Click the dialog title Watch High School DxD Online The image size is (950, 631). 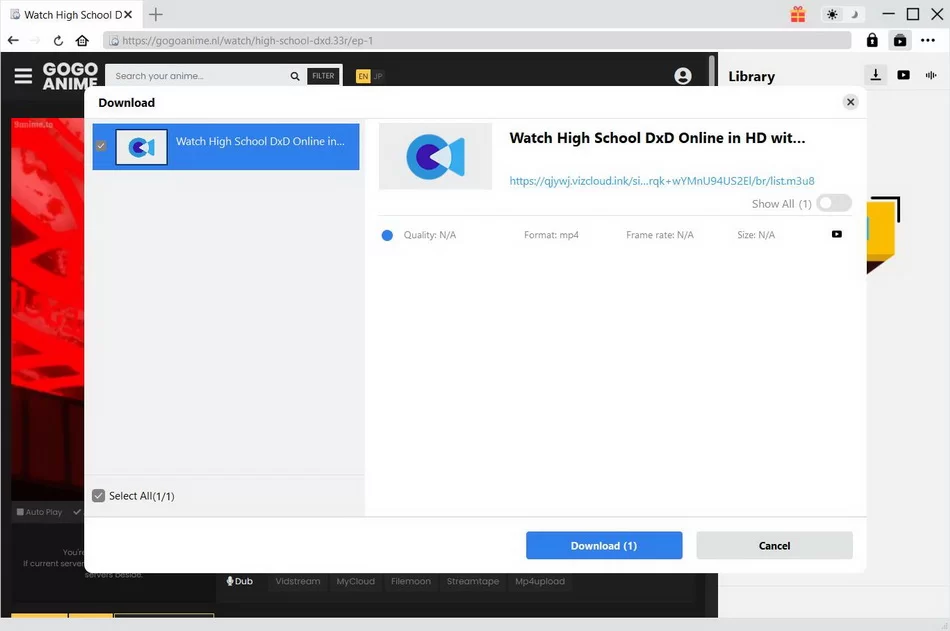point(657,138)
